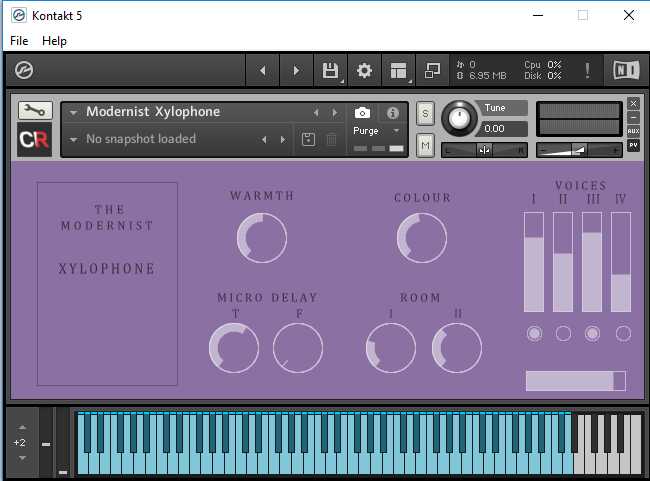The height and width of the screenshot is (481, 650).
Task: Click the horizontal slider below voice toggles
Action: point(576,381)
